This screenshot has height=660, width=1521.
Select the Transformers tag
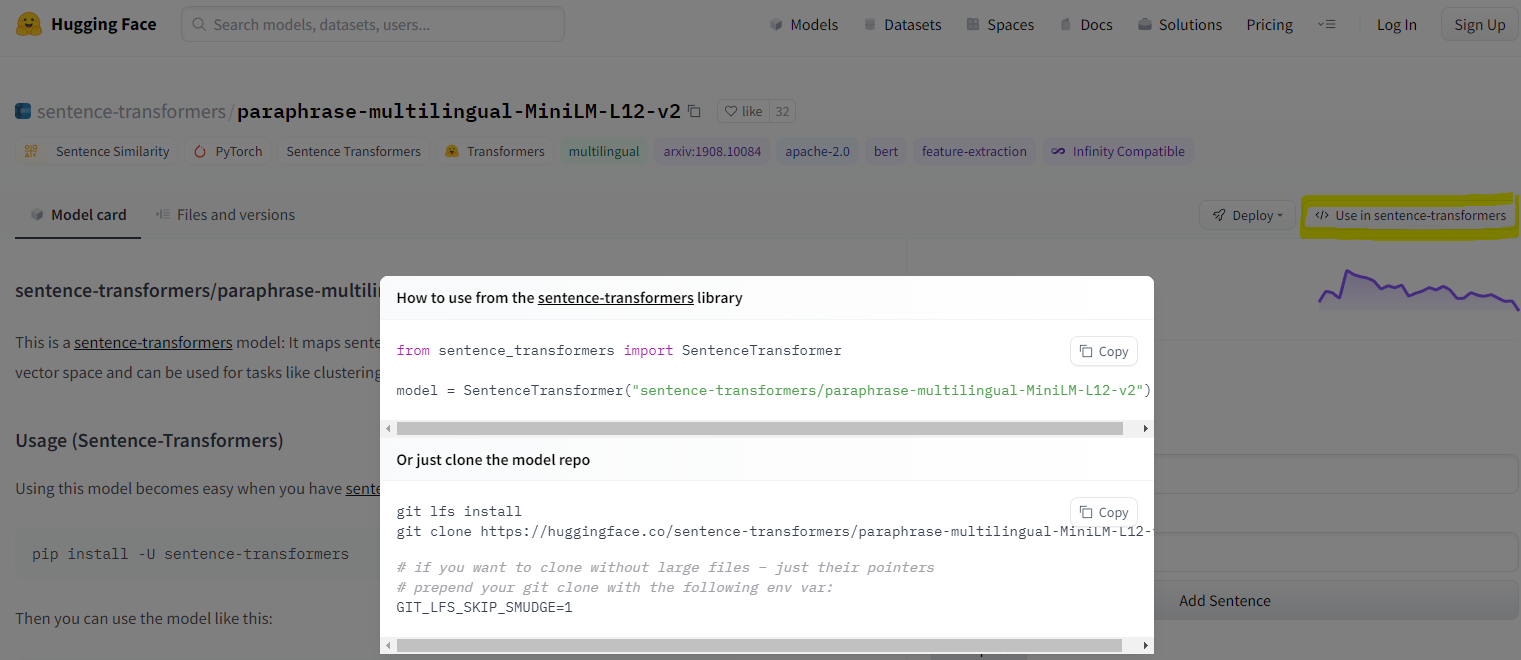[495, 151]
